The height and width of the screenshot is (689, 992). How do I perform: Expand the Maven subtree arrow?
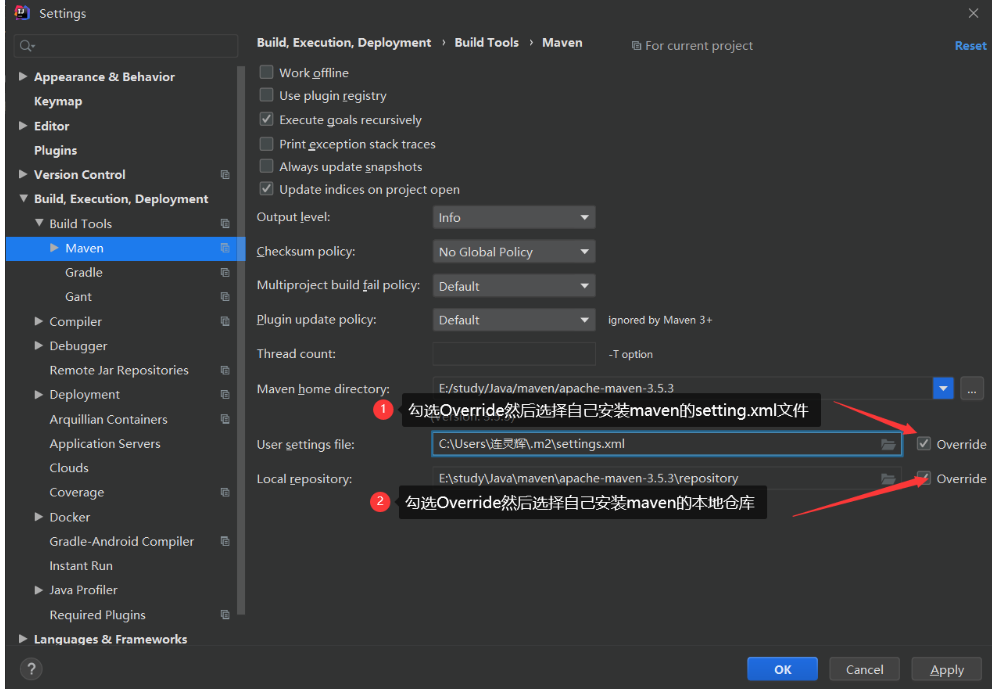54,247
